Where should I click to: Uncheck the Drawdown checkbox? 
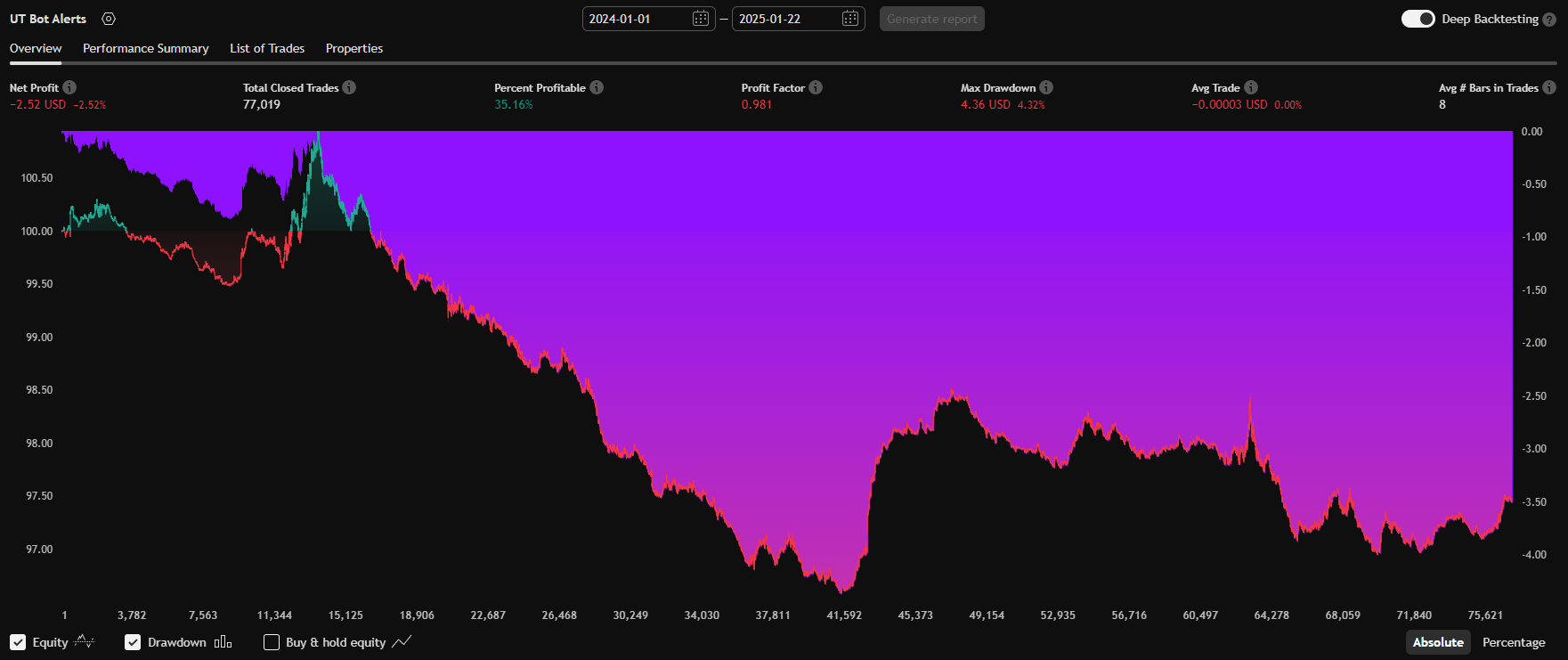133,642
